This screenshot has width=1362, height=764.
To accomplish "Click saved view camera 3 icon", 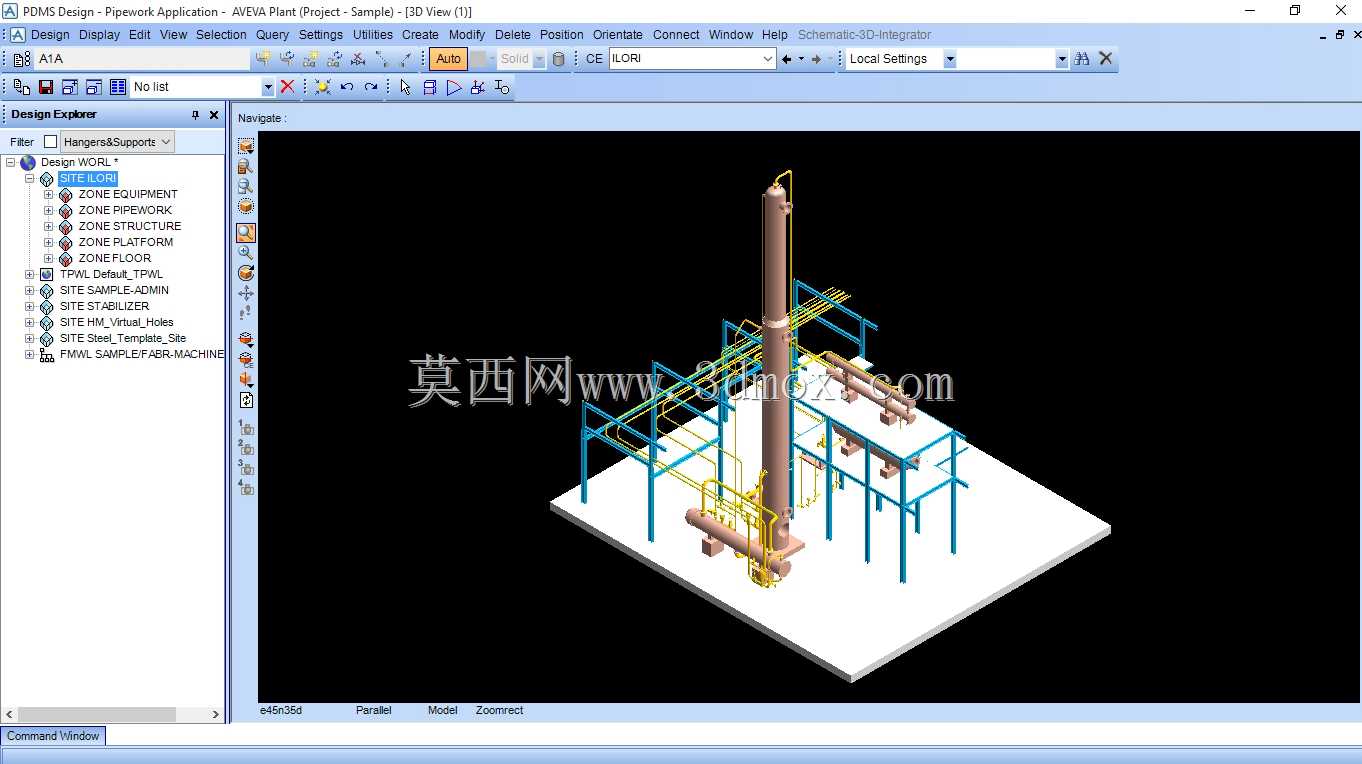I will [x=246, y=468].
